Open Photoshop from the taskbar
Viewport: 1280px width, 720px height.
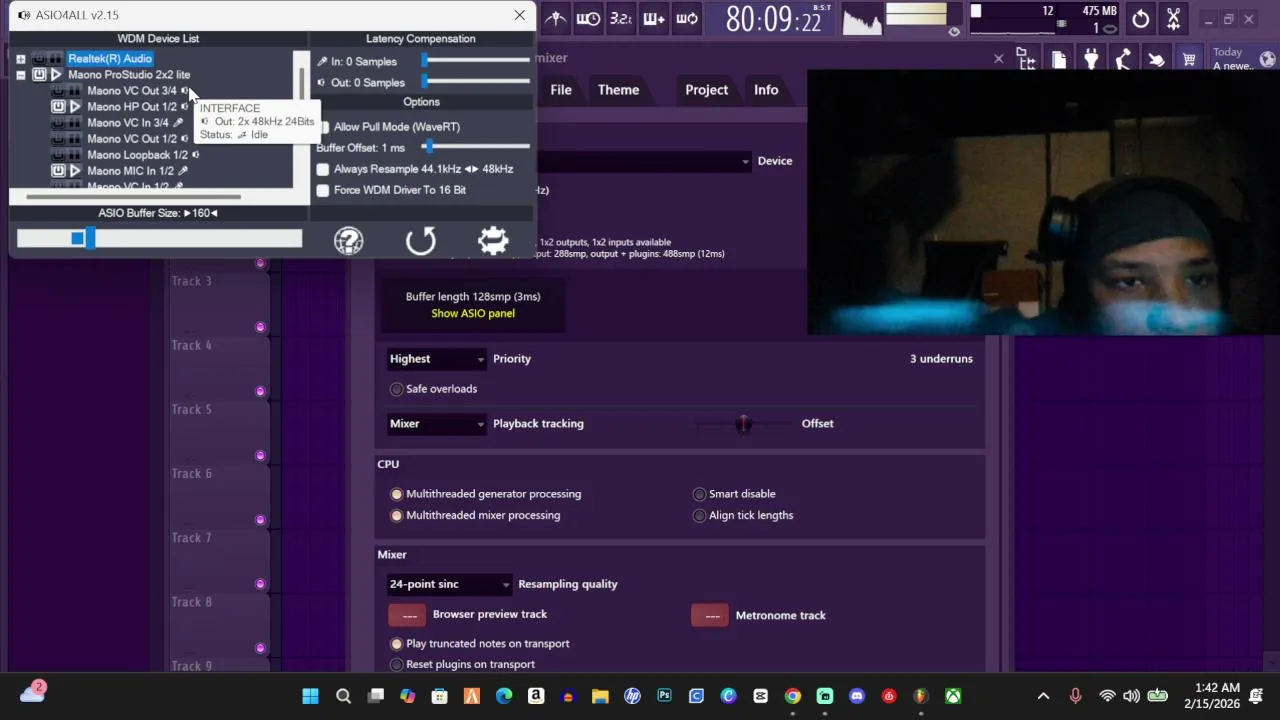(664, 696)
